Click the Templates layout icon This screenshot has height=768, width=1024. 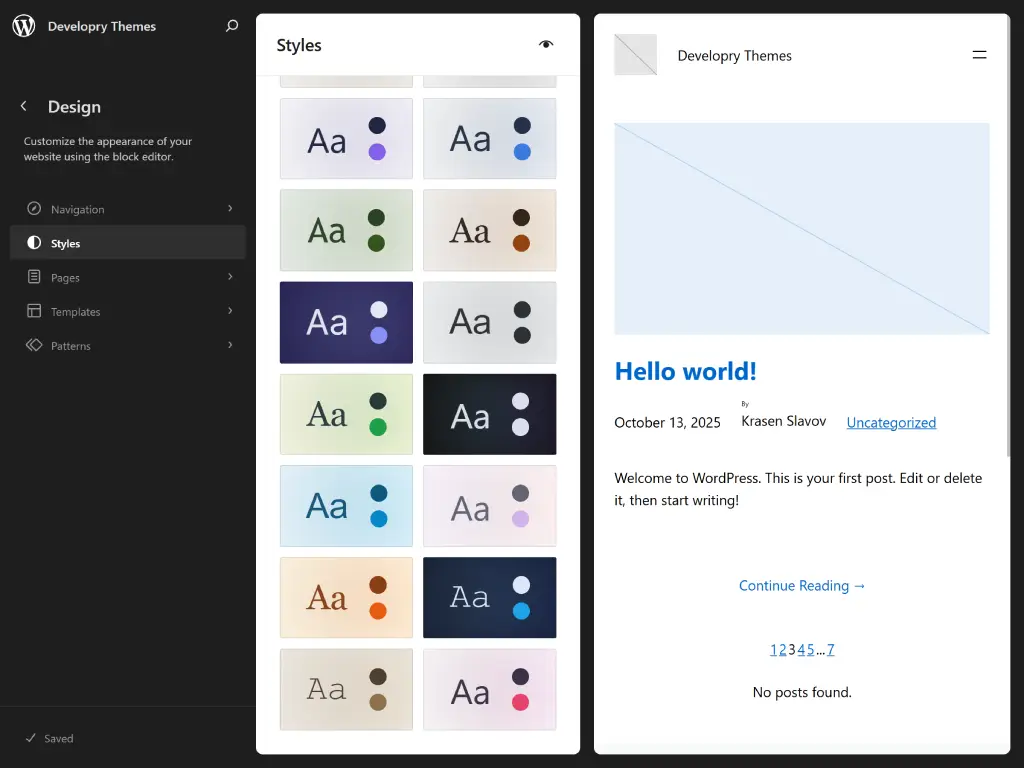tap(34, 311)
